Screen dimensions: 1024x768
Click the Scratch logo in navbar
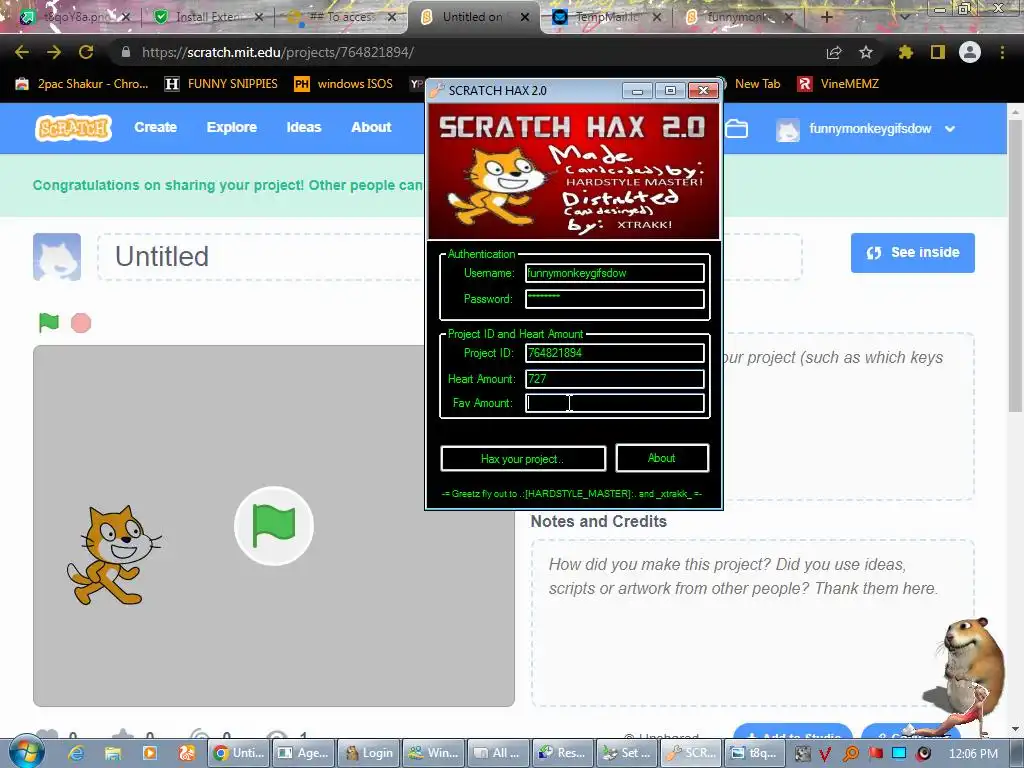73,128
